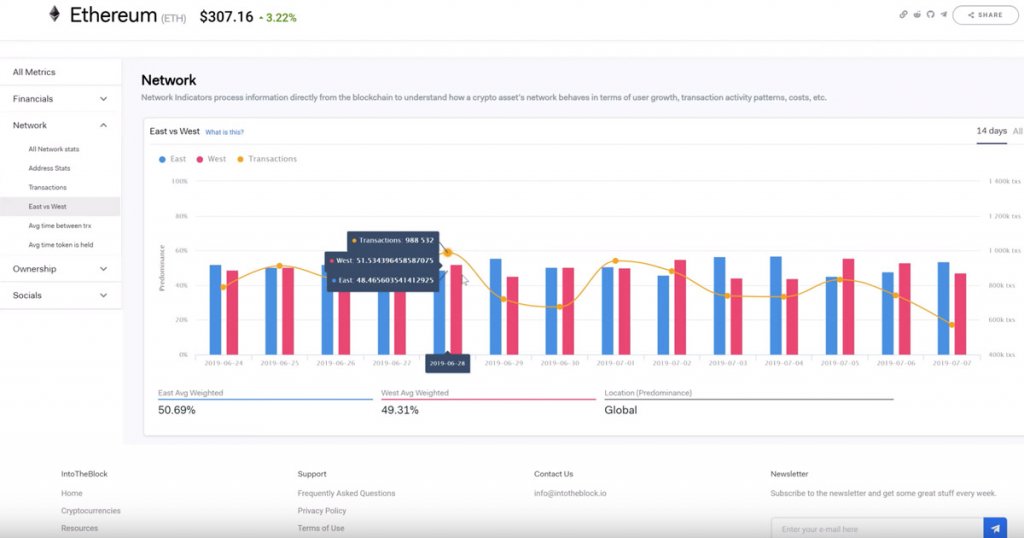Click the West Avg Weighted 49.31% value
This screenshot has width=1024, height=538.
point(400,410)
